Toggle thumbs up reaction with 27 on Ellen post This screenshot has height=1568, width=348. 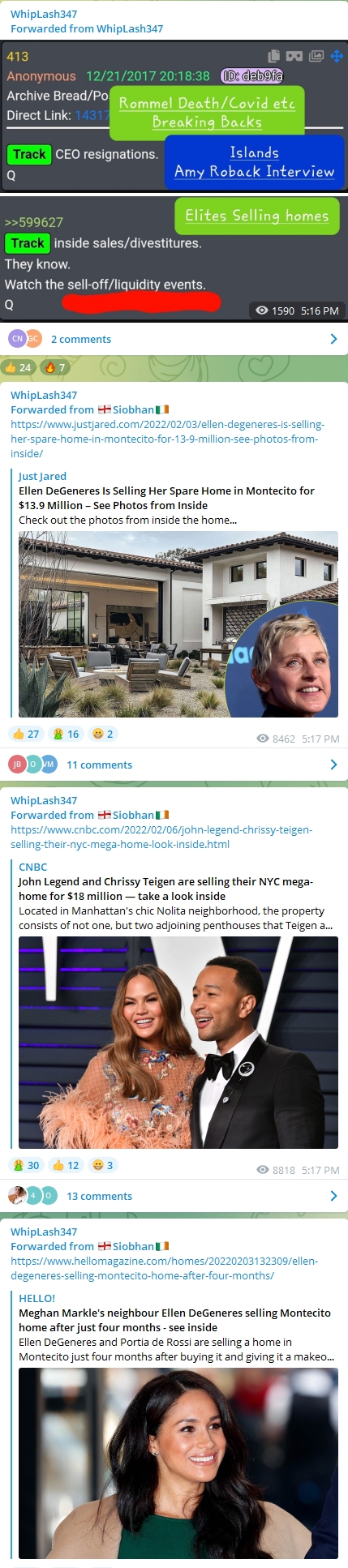(x=26, y=734)
